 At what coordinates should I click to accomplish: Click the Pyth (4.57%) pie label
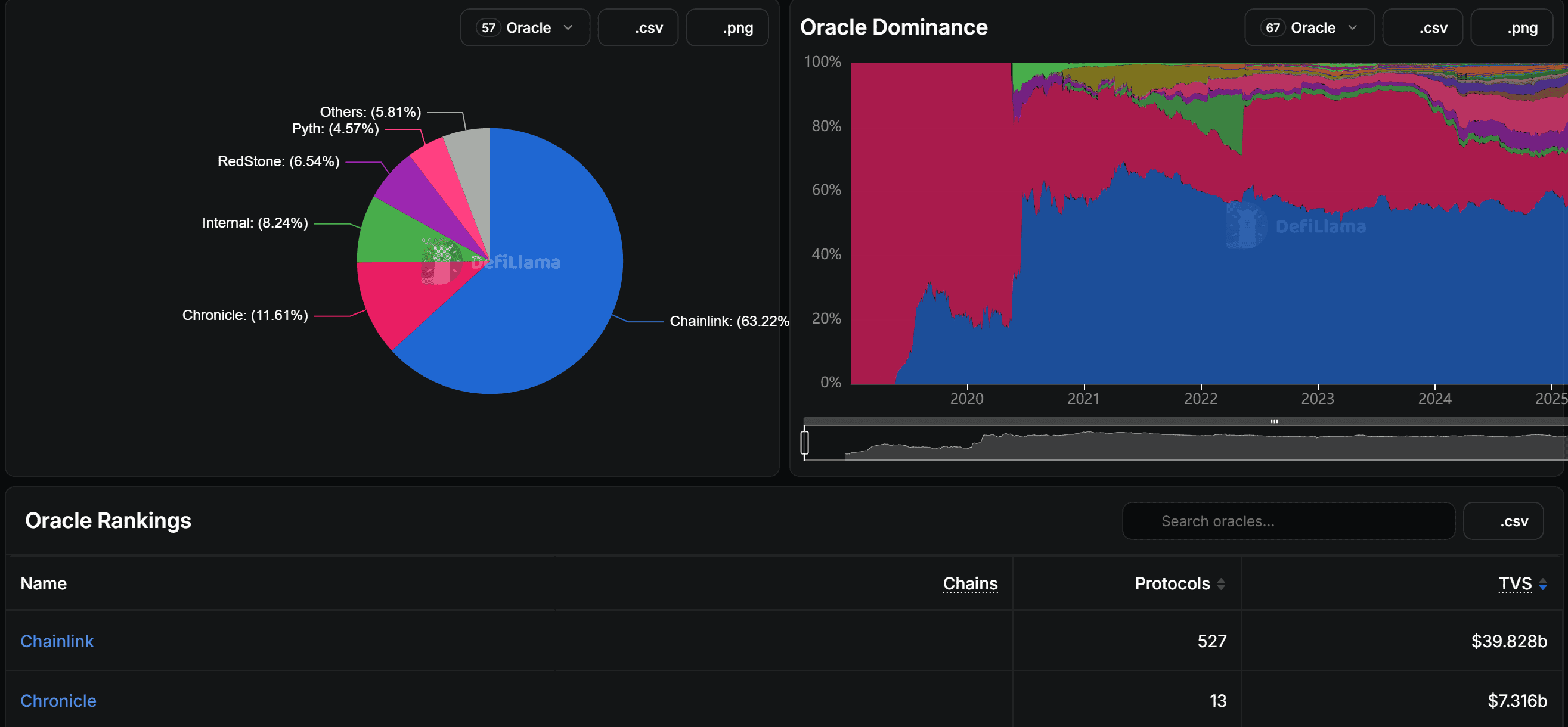coord(336,128)
